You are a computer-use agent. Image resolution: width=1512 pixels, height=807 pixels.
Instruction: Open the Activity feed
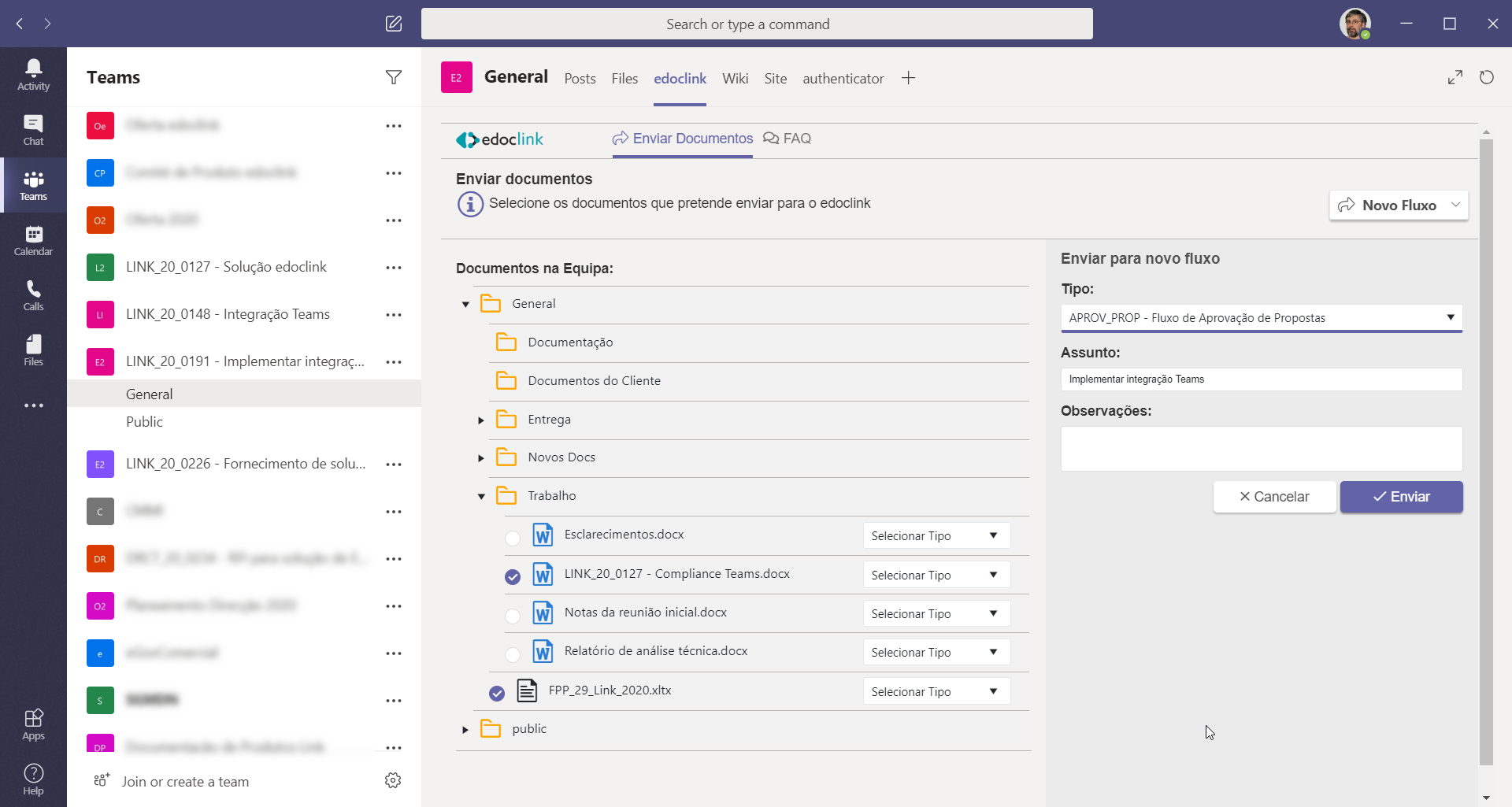coord(33,75)
